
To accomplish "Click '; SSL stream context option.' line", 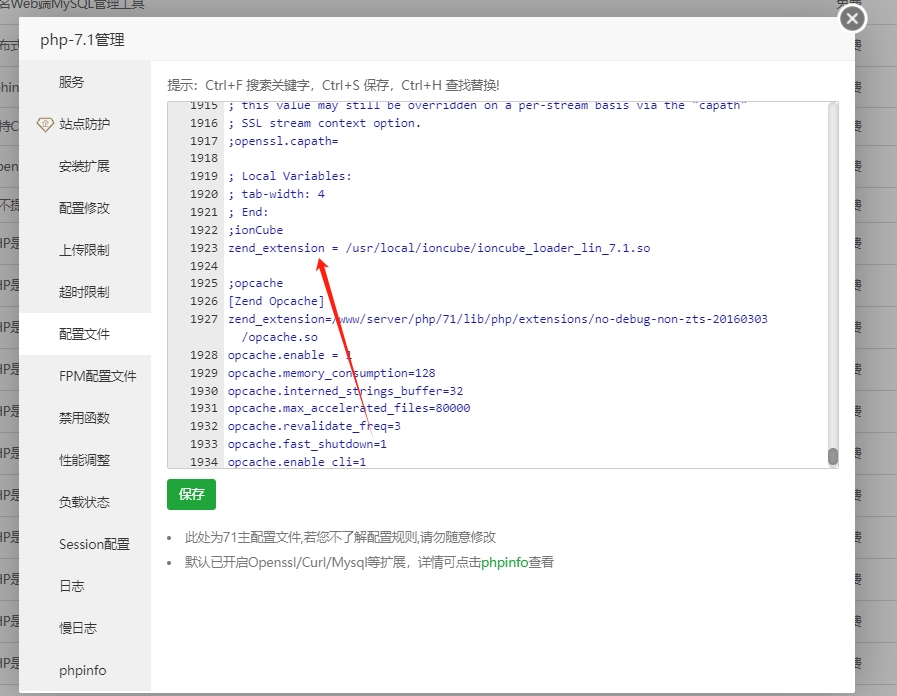I will point(324,123).
